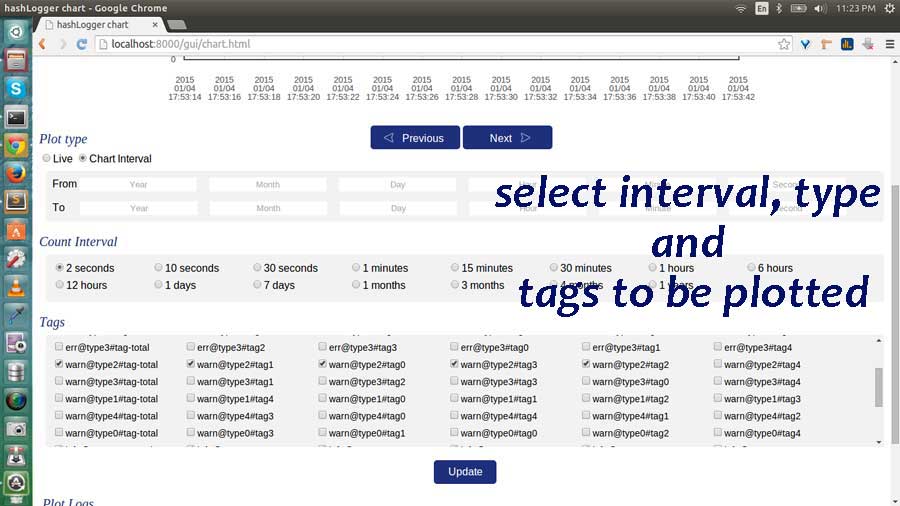Image resolution: width=900 pixels, height=506 pixels.
Task: Click the Next button
Action: coord(507,138)
